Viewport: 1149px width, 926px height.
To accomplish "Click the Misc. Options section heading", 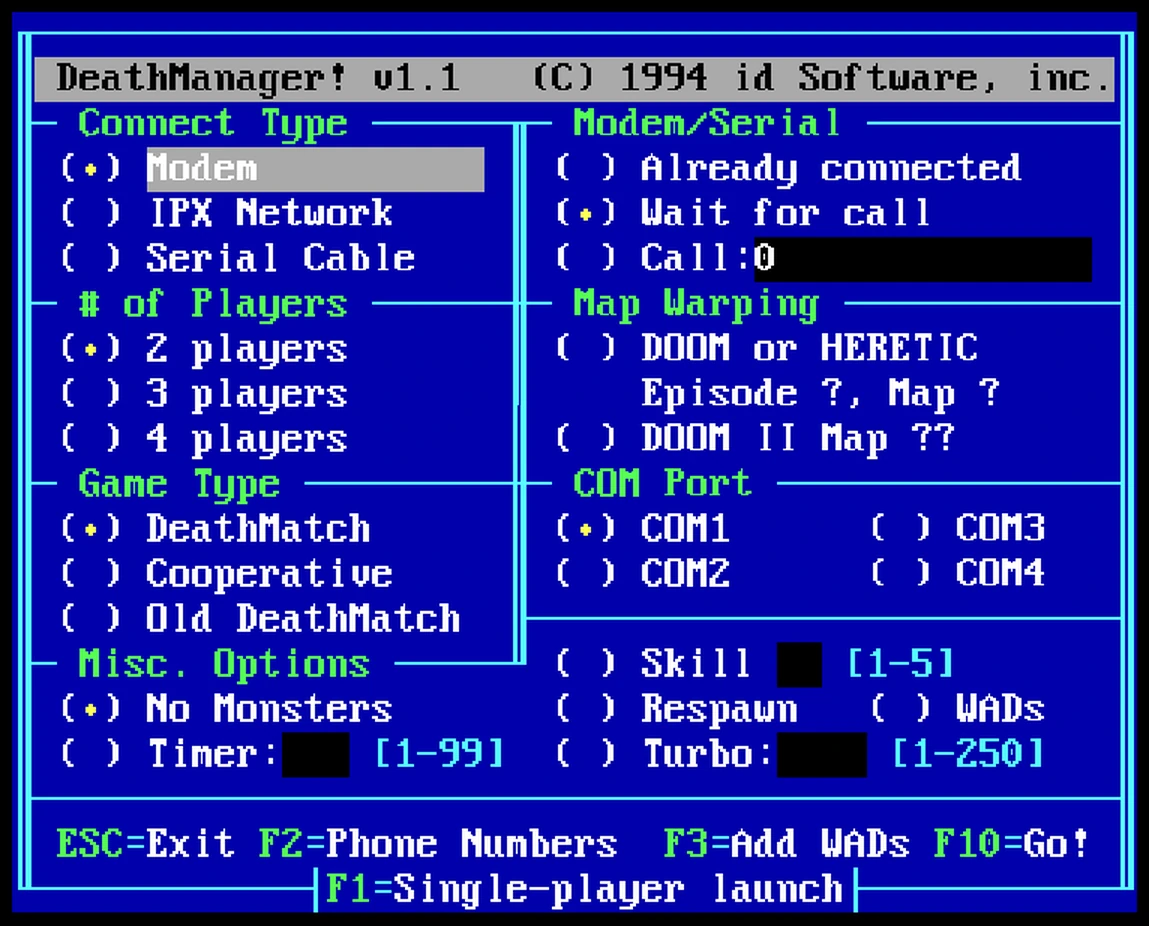I will pyautogui.click(x=224, y=665).
